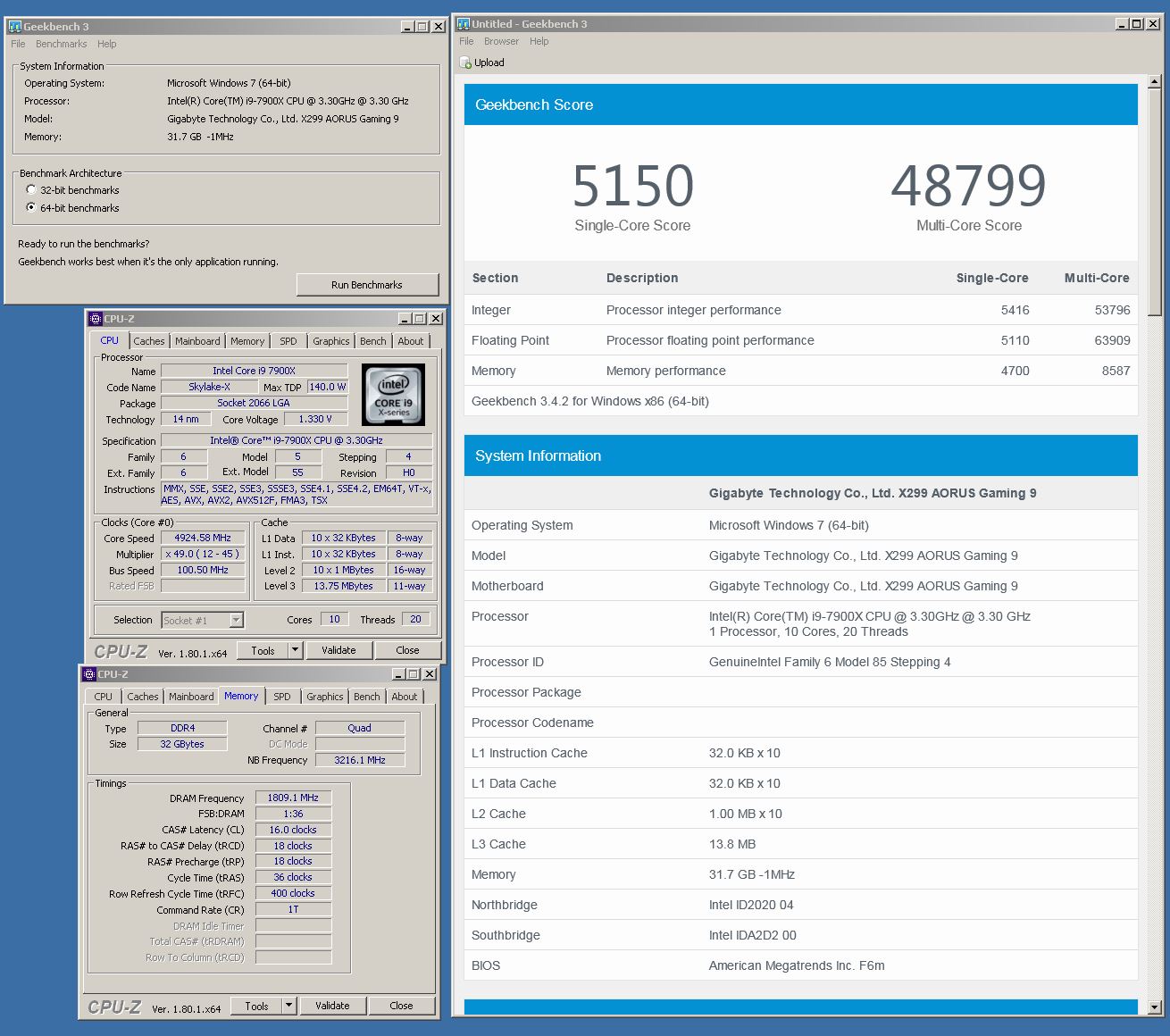This screenshot has height=1036, width=1170.
Task: Switch to SPD tab in lower CPU-Z
Action: 282,697
